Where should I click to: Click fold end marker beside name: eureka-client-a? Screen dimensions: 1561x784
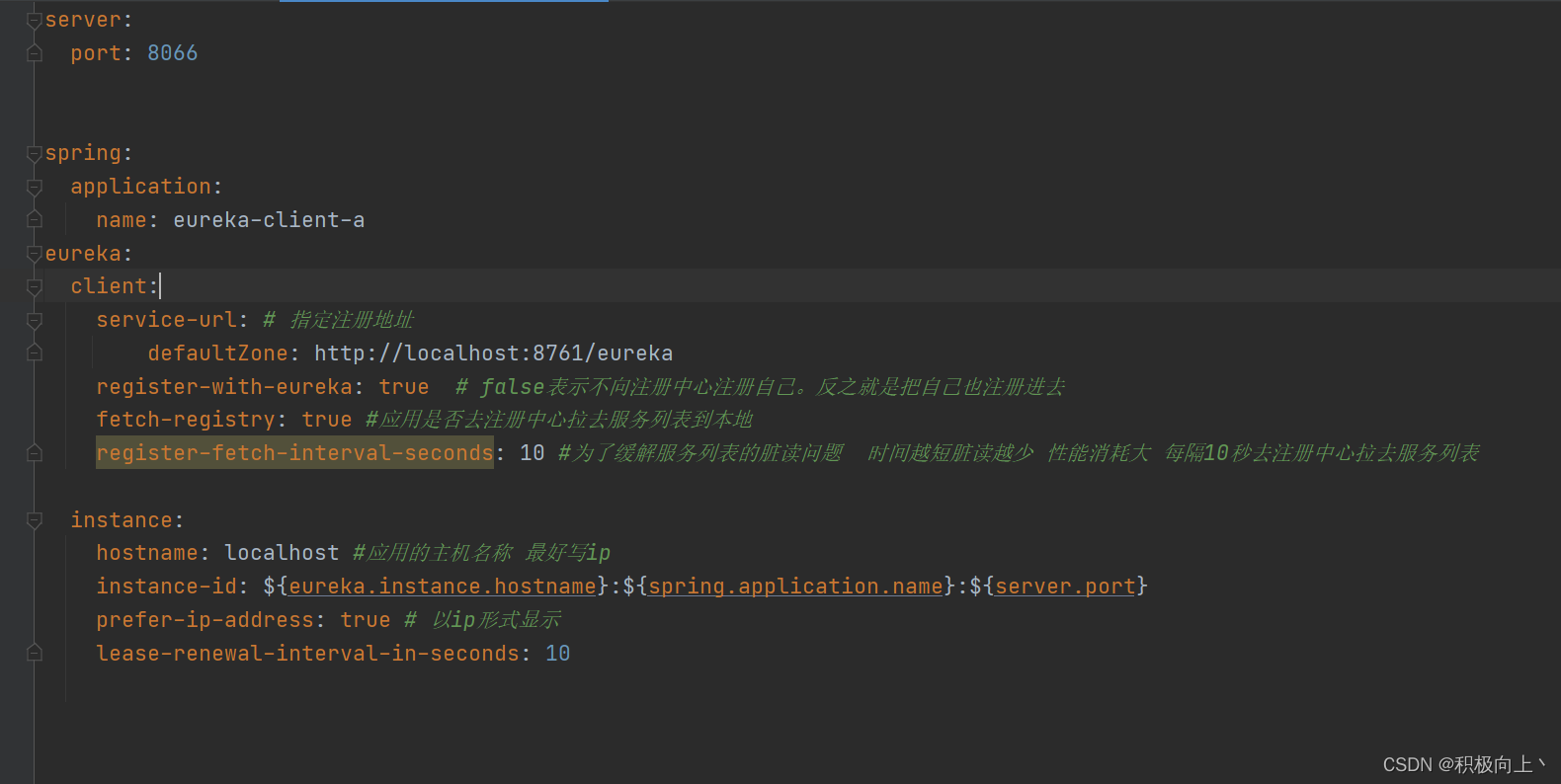pyautogui.click(x=35, y=220)
